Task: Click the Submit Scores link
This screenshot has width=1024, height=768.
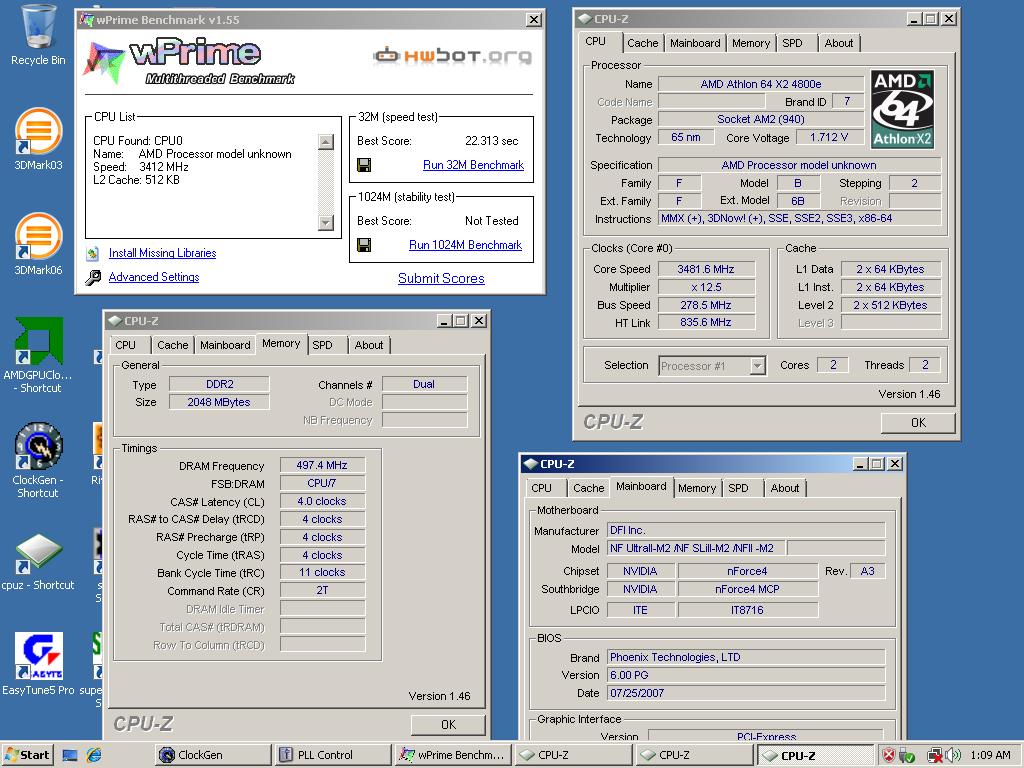Action: [x=441, y=278]
